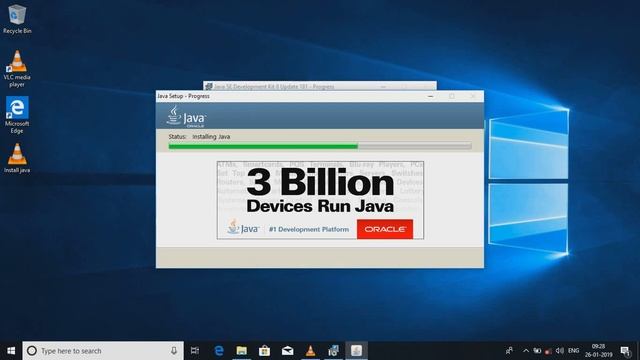The height and width of the screenshot is (360, 640).
Task: Minimize the Java Setup window
Action: 430,96
